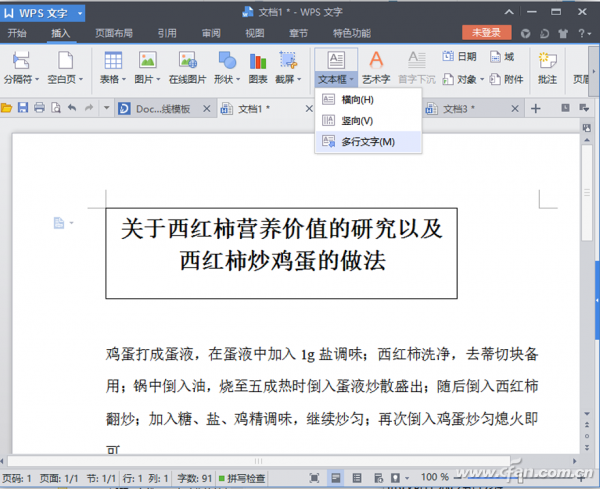This screenshot has width=600, height=489.
Task: Open the 审阅 ribbon tab
Action: pos(211,33)
